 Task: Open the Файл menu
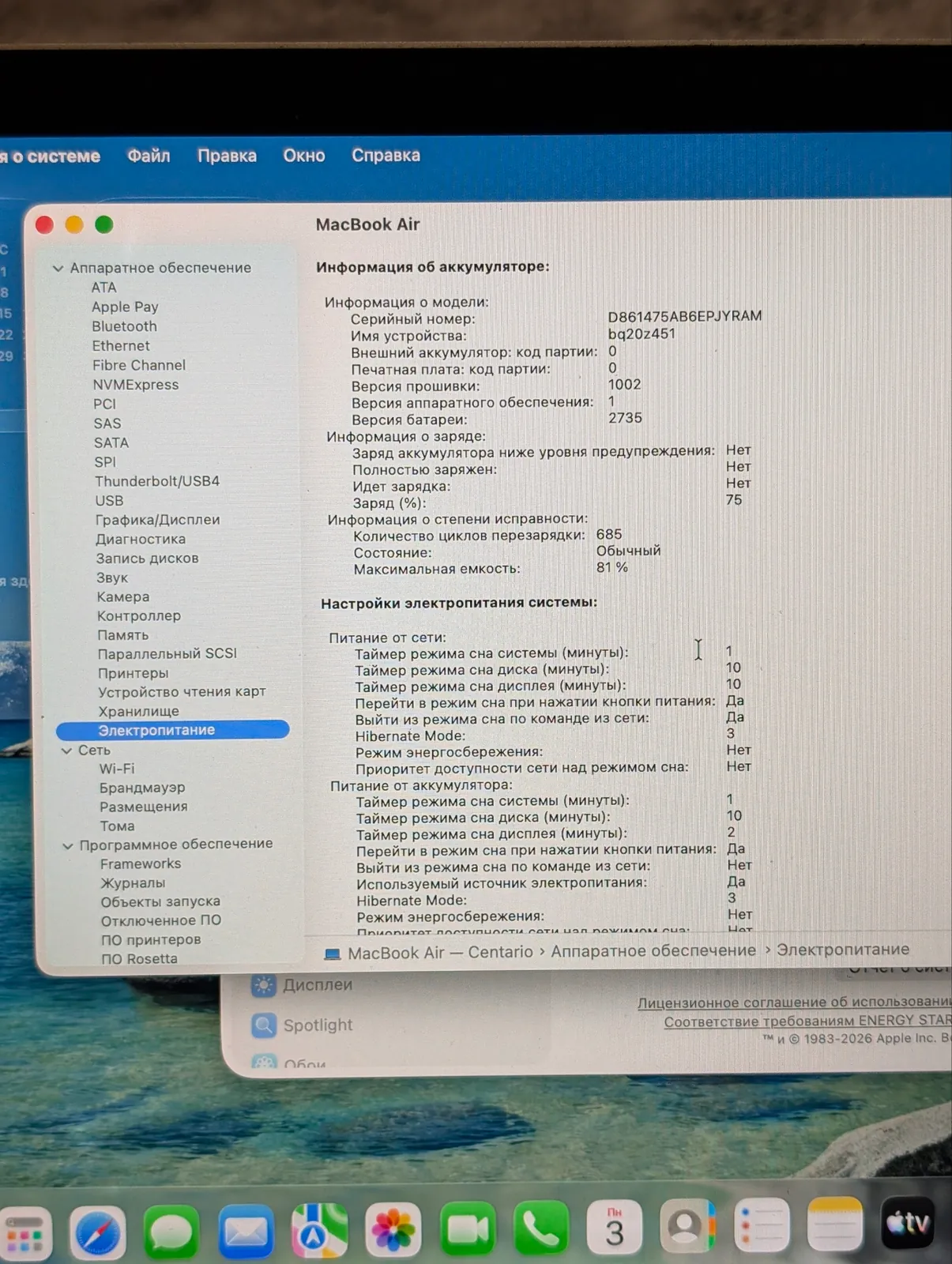coord(149,156)
